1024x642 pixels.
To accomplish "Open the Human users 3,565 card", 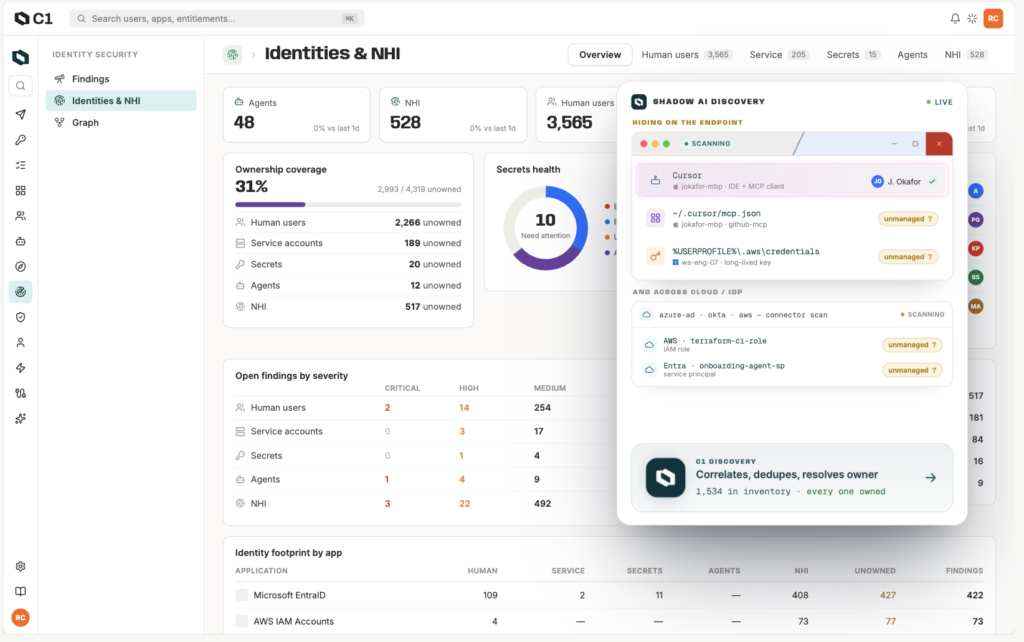I will [576, 115].
